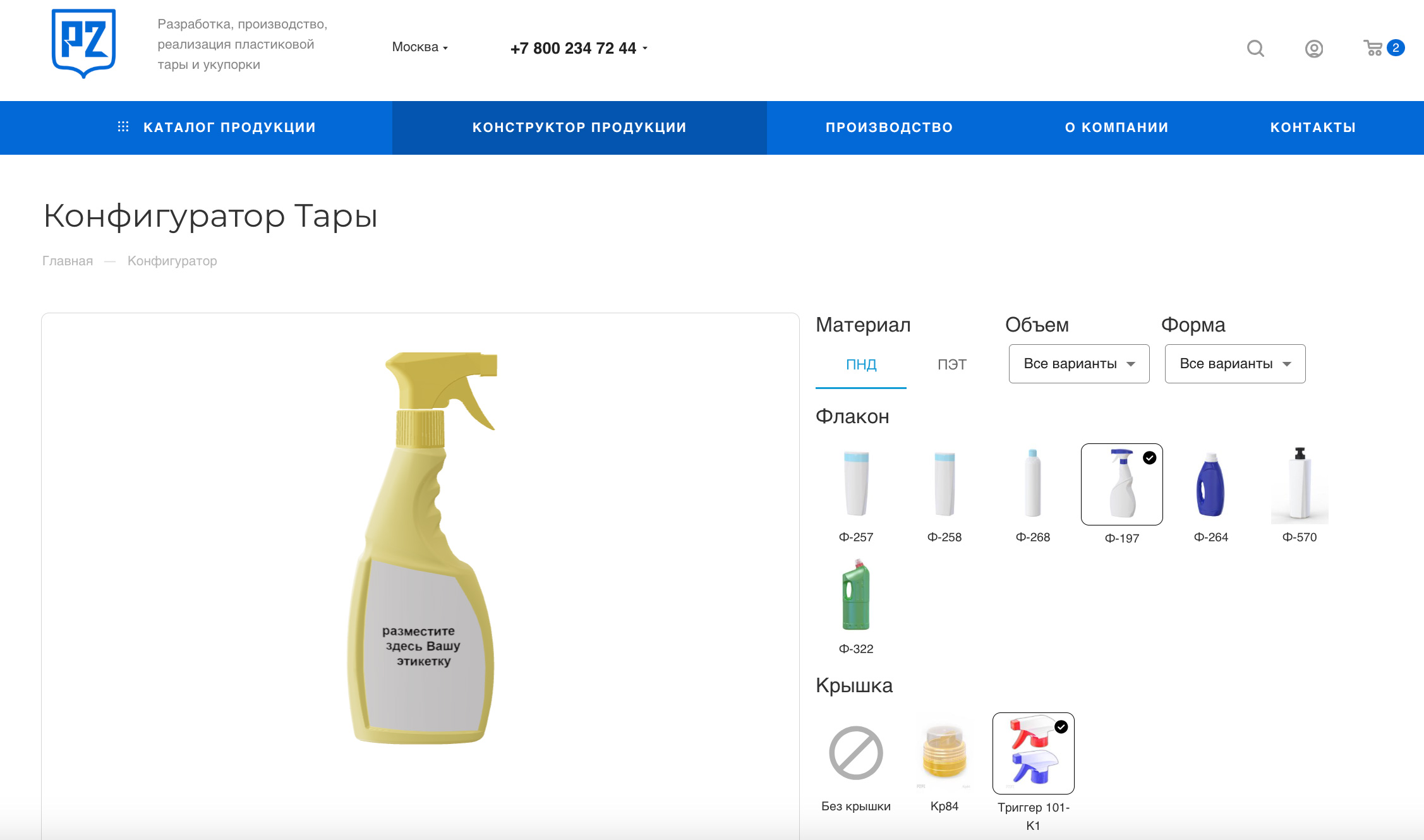Pick the blue Ф-264 bottle
This screenshot has height=840, width=1424.
pos(1211,484)
